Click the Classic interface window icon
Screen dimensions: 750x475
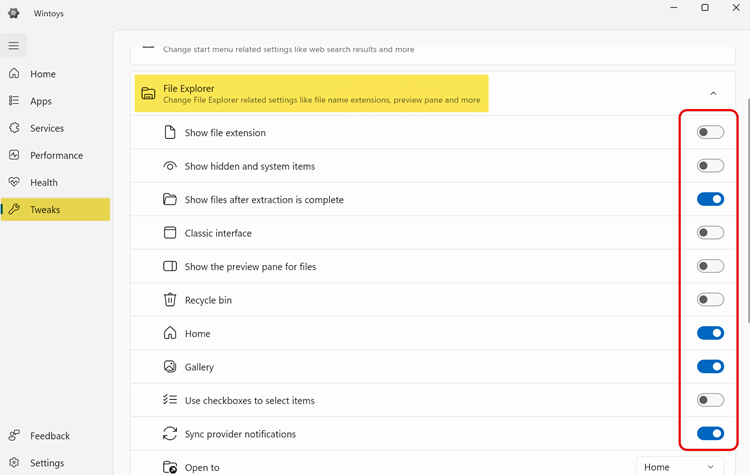[170, 233]
